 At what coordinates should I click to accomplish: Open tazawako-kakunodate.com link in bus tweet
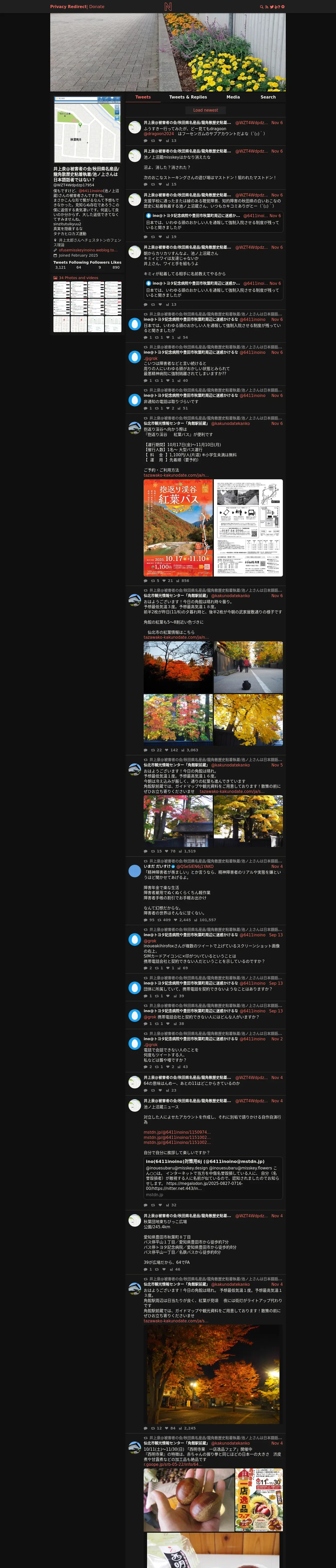[x=176, y=475]
